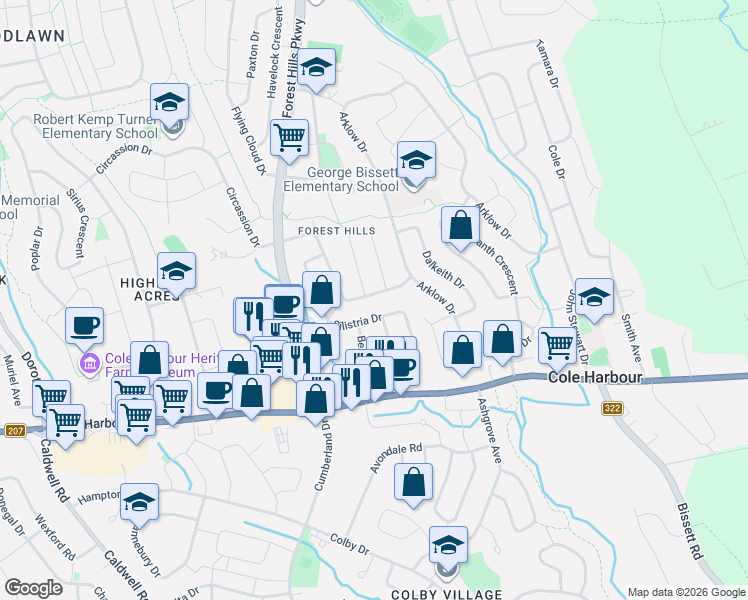The image size is (748, 600).
Task: Click Highway 322 route shield
Action: [x=612, y=408]
